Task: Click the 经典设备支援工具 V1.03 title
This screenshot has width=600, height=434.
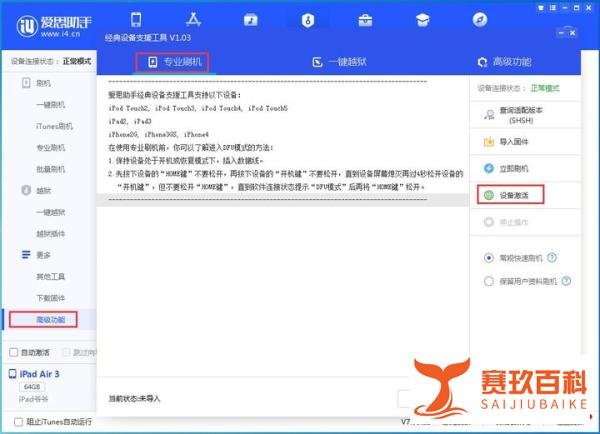Action: point(148,38)
